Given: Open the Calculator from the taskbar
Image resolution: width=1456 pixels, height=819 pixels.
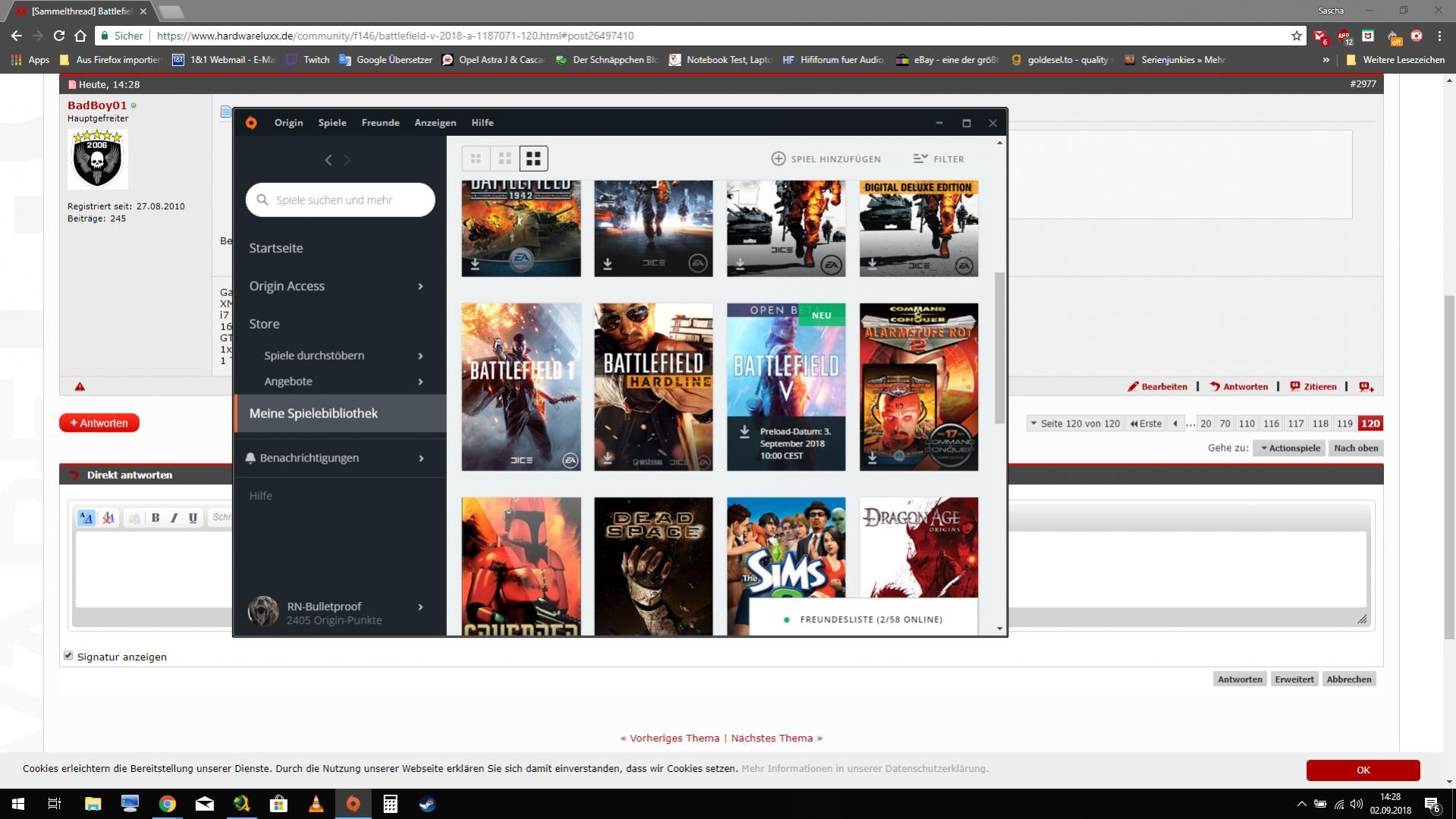Looking at the screenshot, I should [390, 804].
